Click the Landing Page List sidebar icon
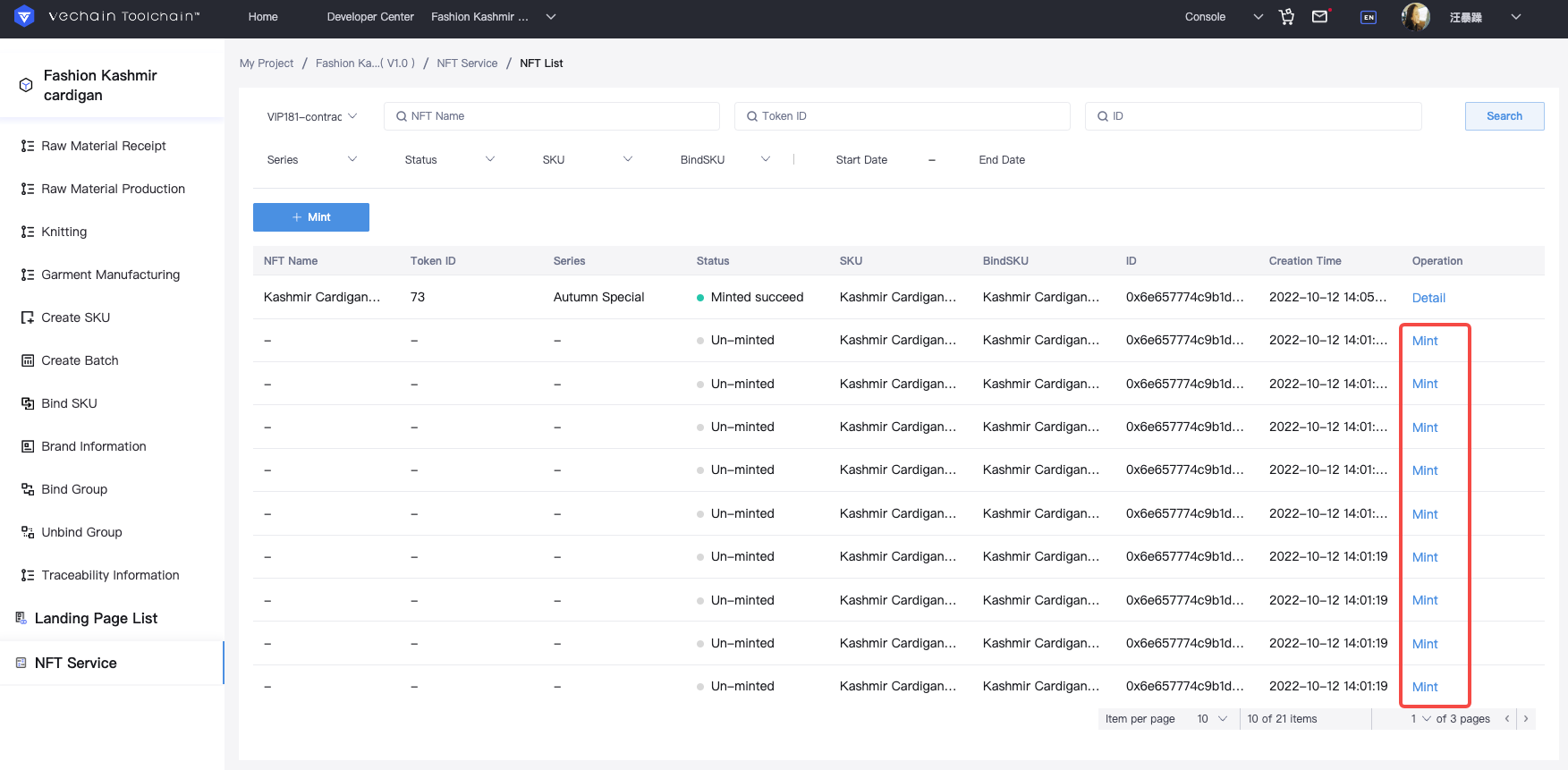The width and height of the screenshot is (1568, 770). 21,618
